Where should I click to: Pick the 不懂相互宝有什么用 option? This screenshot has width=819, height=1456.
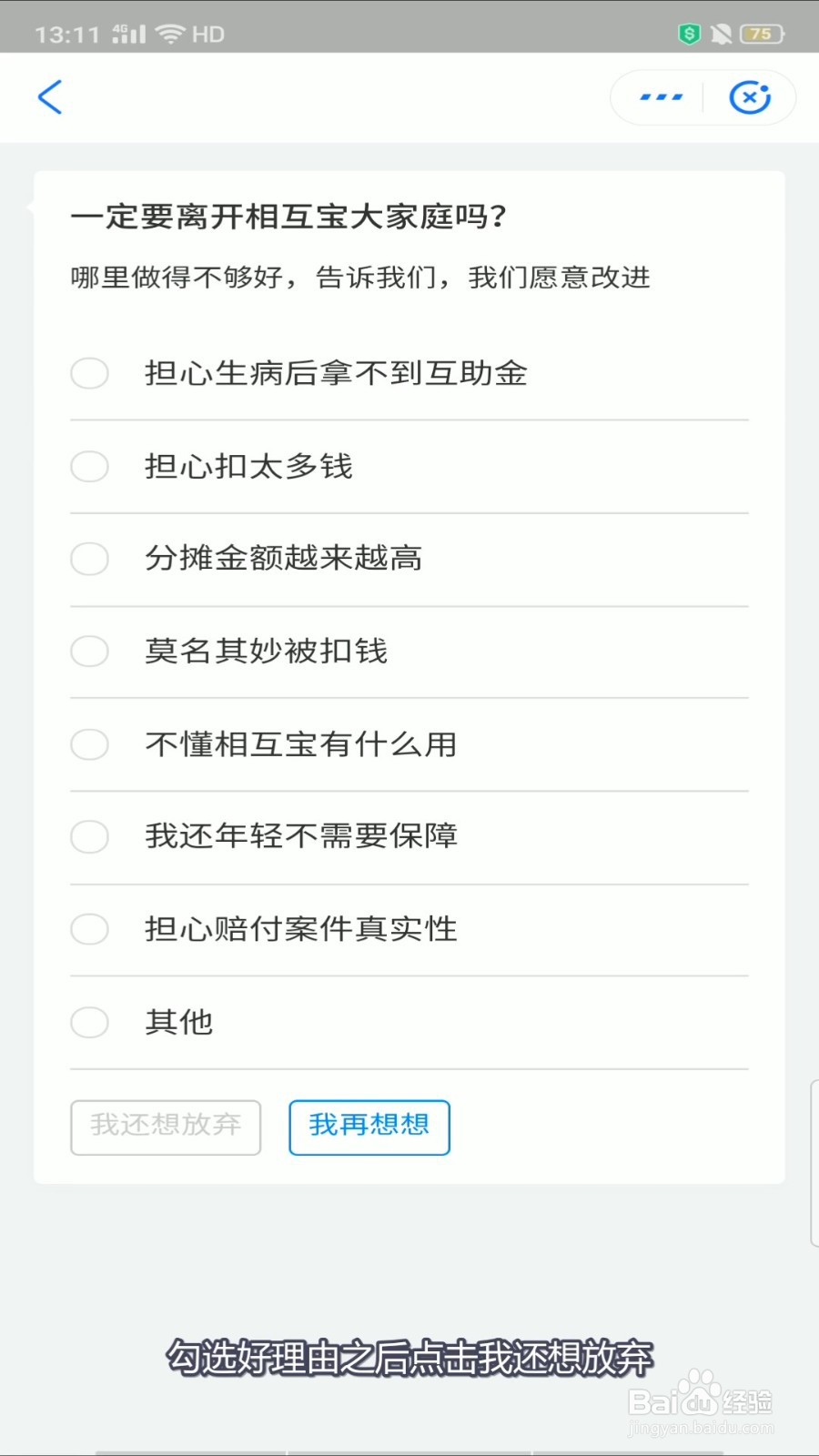[409, 744]
